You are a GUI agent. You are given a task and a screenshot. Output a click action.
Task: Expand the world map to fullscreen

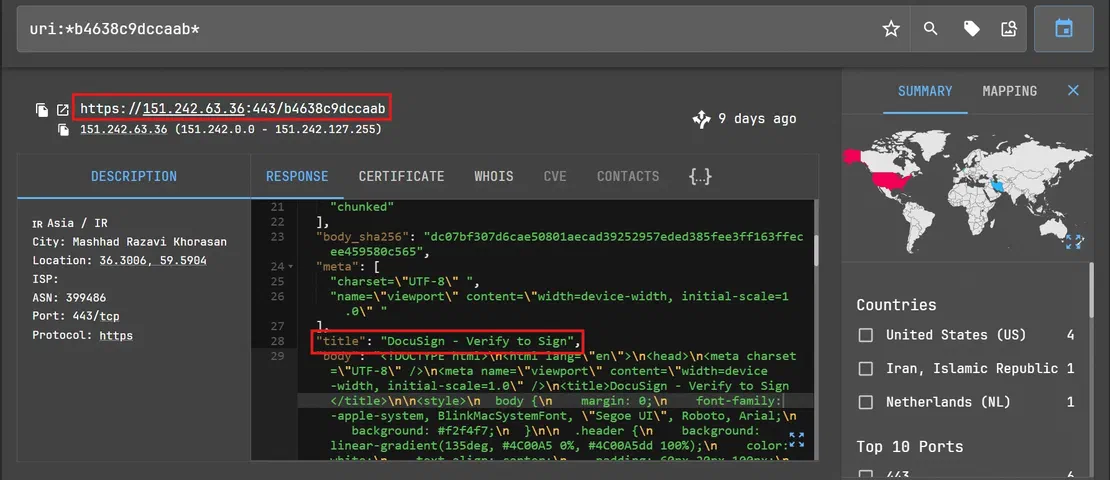[1074, 241]
